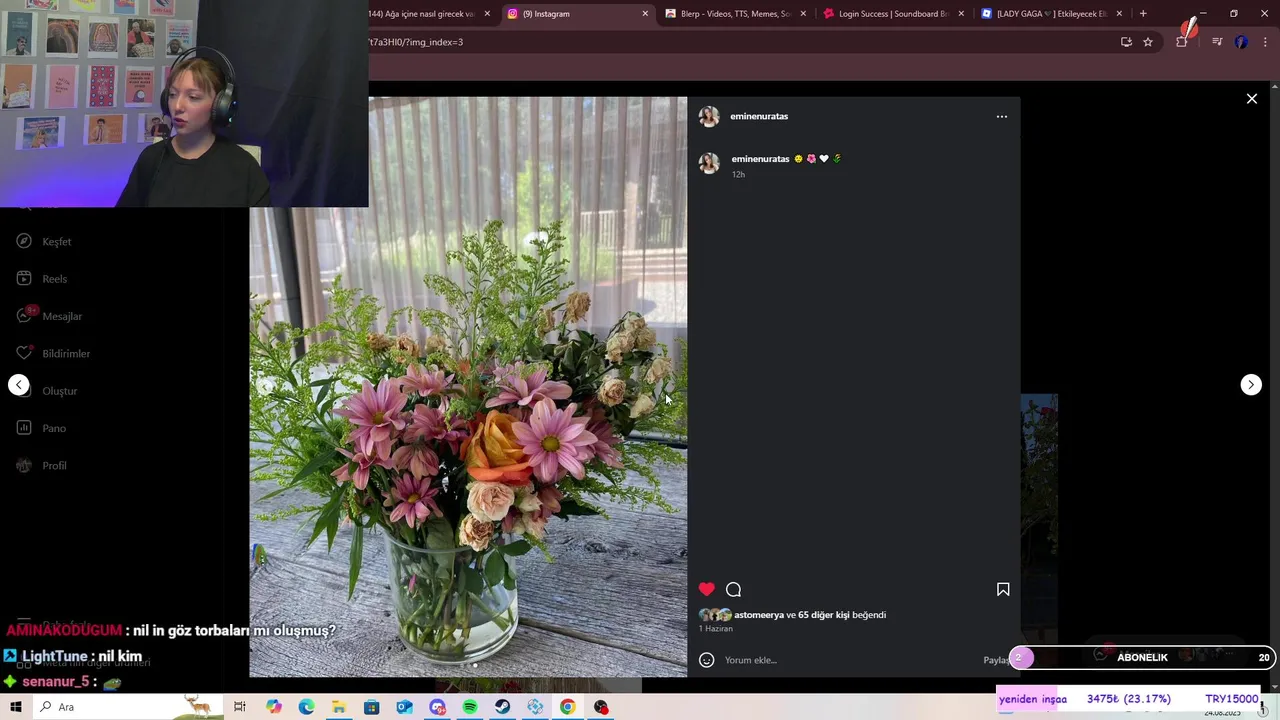Open the media controls icon in toolbar

point(1217,42)
